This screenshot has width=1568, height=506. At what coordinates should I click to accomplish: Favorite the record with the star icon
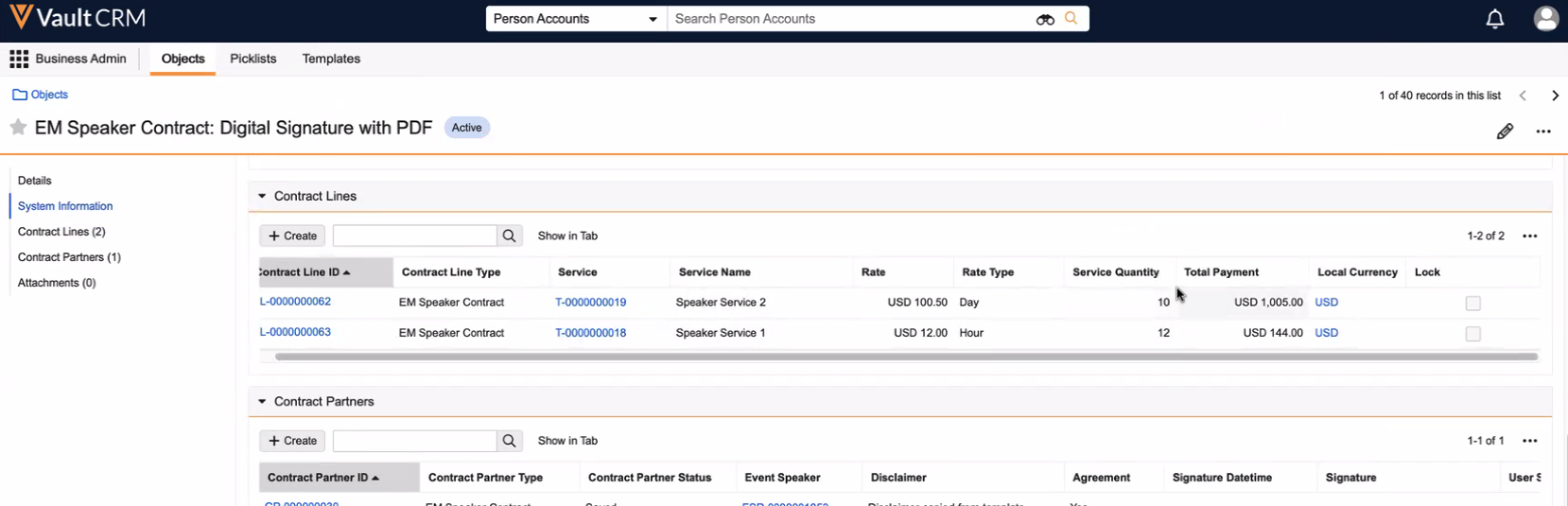click(18, 128)
